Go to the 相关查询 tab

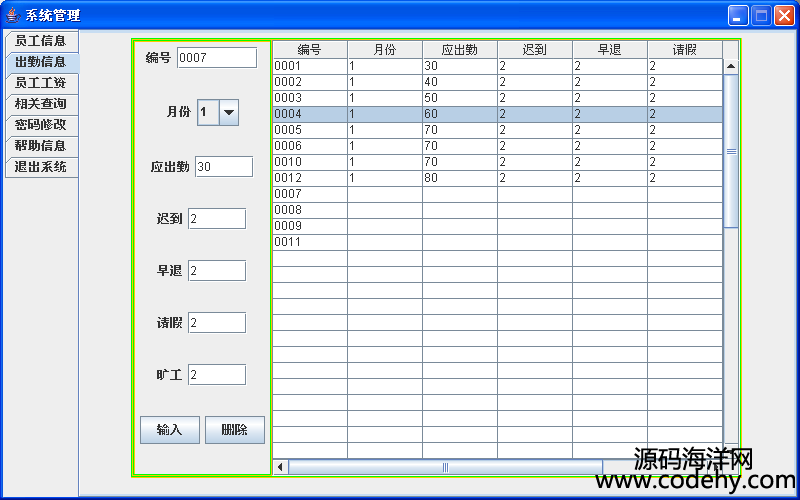click(41, 104)
